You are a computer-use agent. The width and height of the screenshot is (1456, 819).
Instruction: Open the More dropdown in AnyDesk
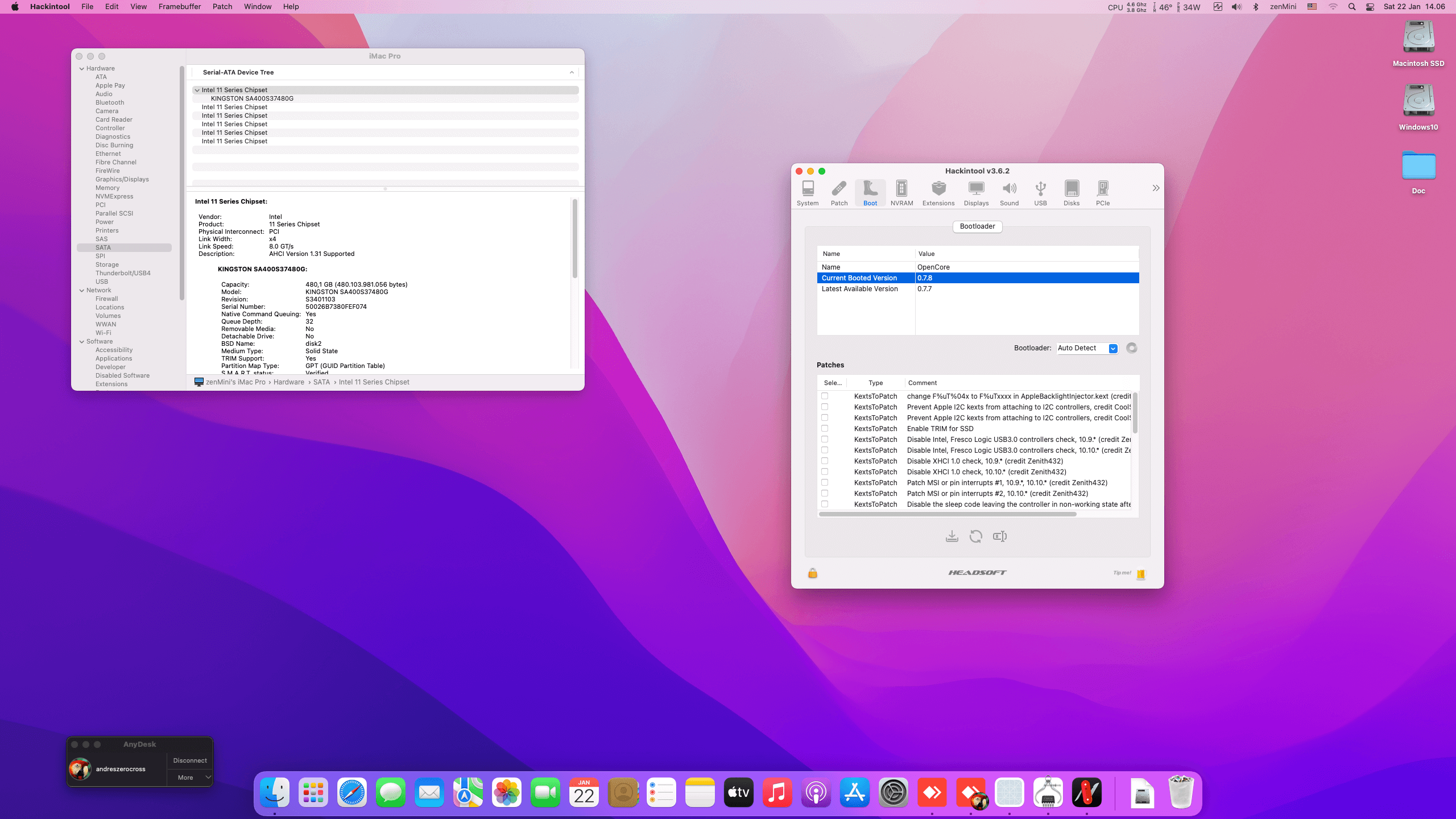point(190,777)
